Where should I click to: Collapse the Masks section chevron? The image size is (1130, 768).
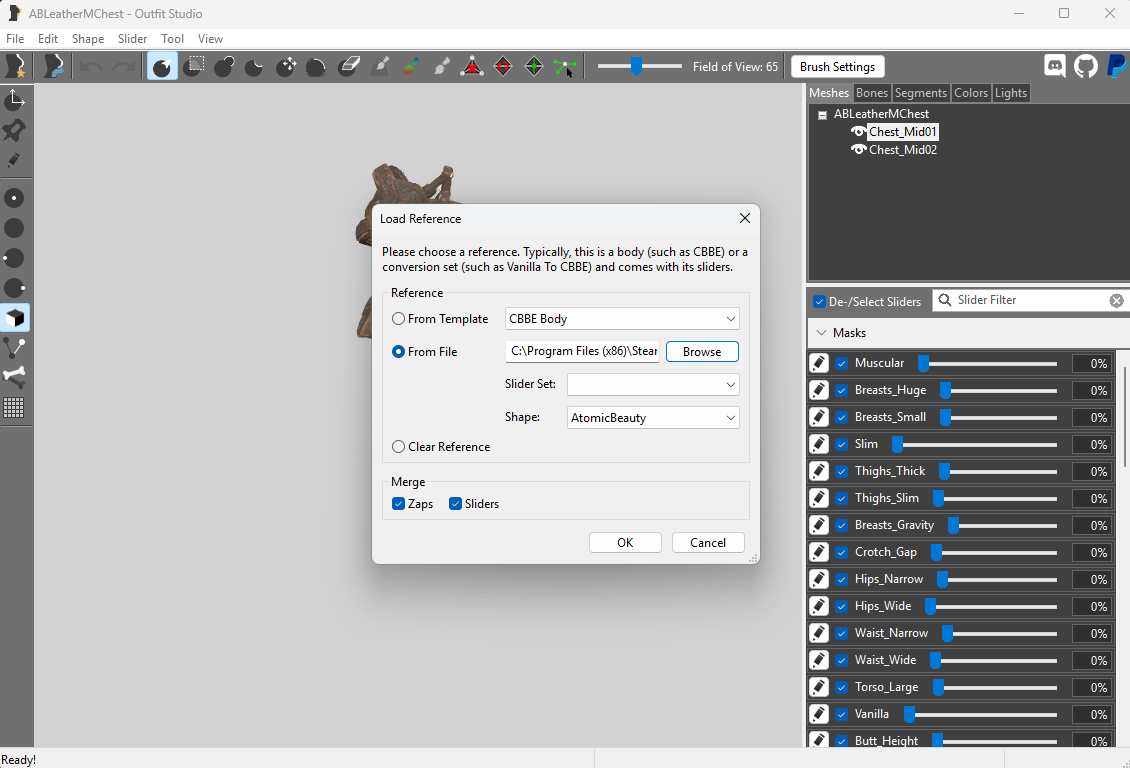coord(822,333)
